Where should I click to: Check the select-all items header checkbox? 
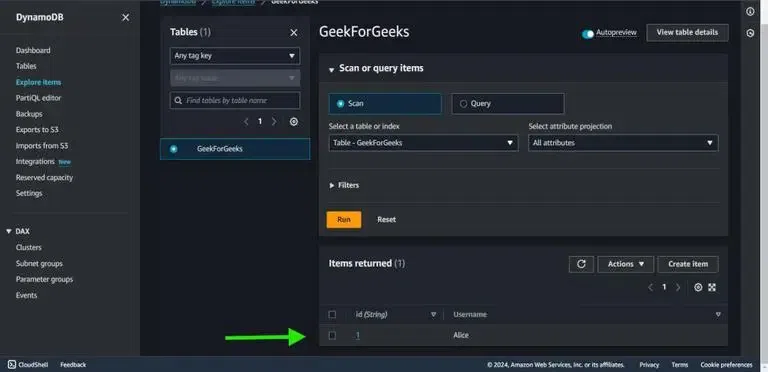click(x=332, y=314)
